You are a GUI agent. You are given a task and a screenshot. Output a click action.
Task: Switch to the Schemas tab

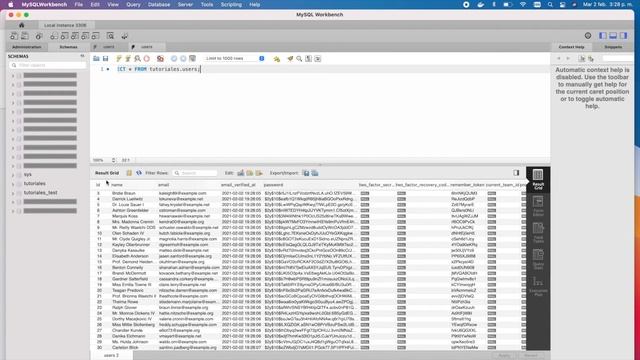tap(69, 47)
